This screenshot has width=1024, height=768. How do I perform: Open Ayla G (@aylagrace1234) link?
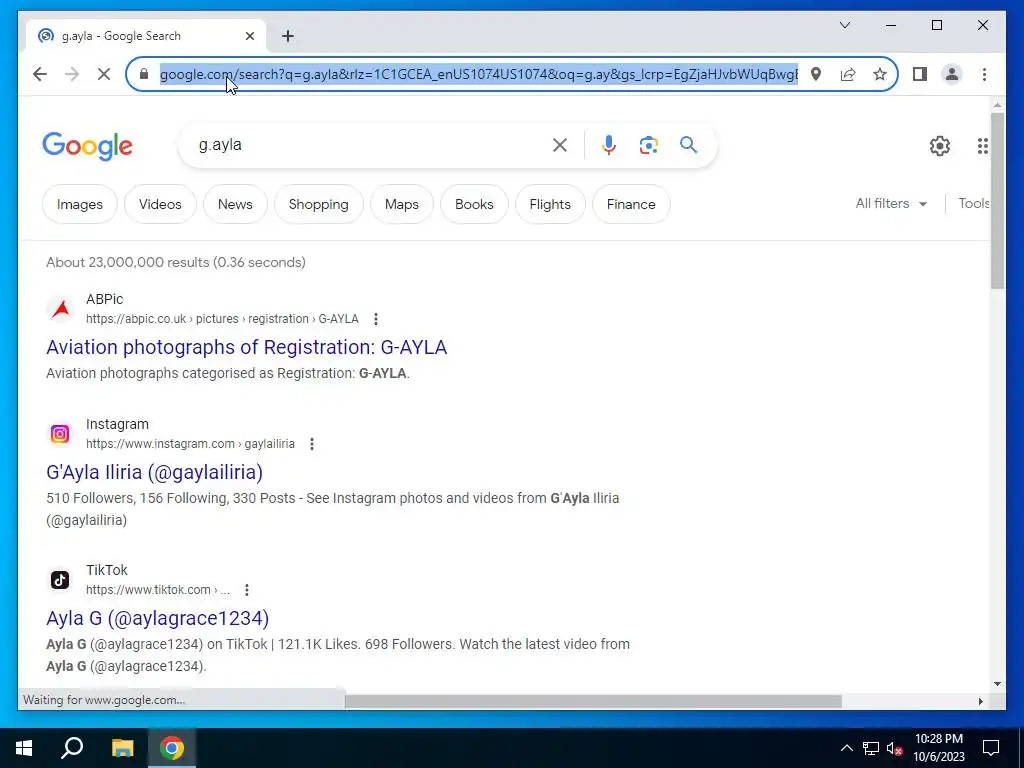click(157, 618)
